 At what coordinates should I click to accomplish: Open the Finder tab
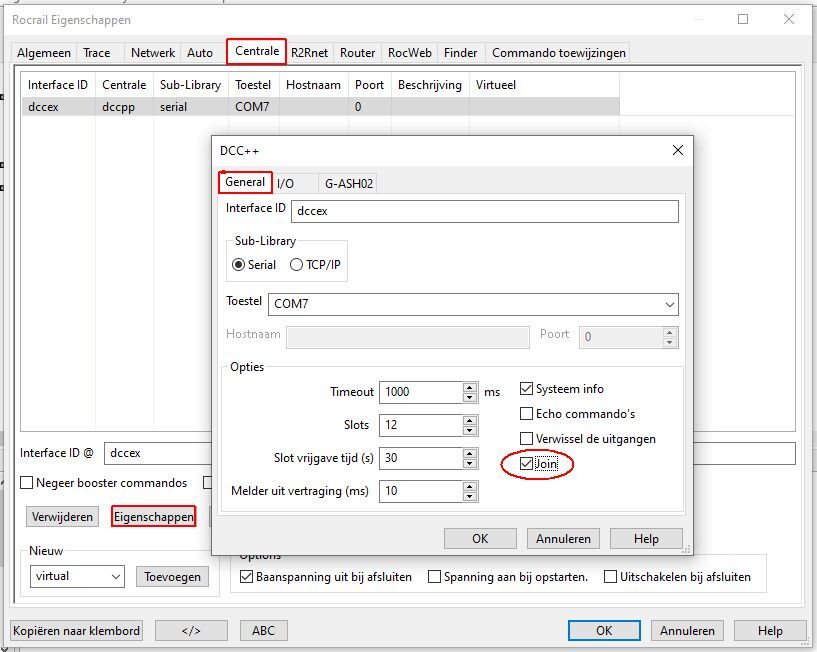461,53
